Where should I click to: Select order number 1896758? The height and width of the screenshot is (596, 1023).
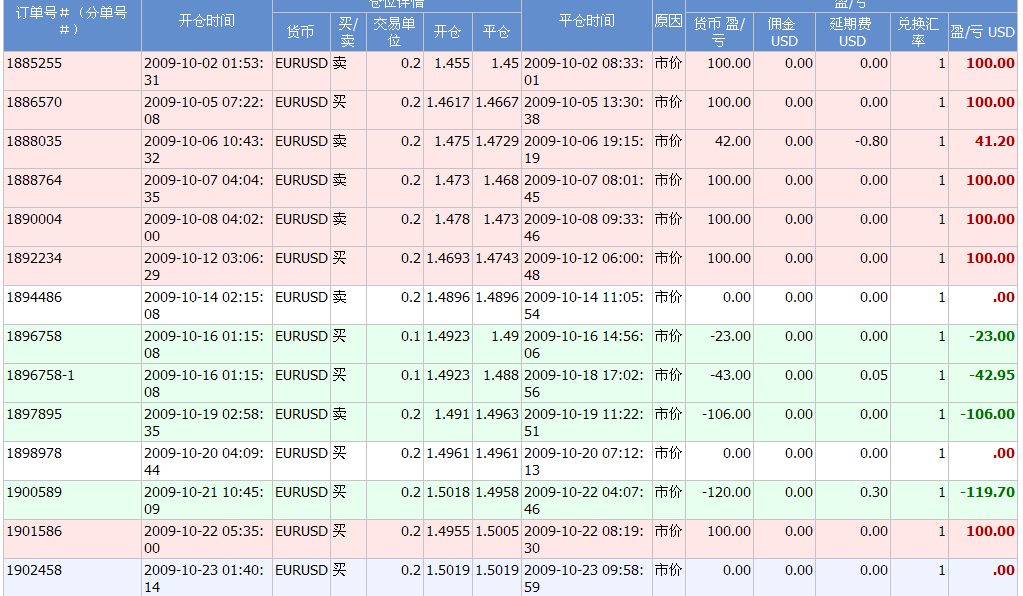[x=35, y=336]
